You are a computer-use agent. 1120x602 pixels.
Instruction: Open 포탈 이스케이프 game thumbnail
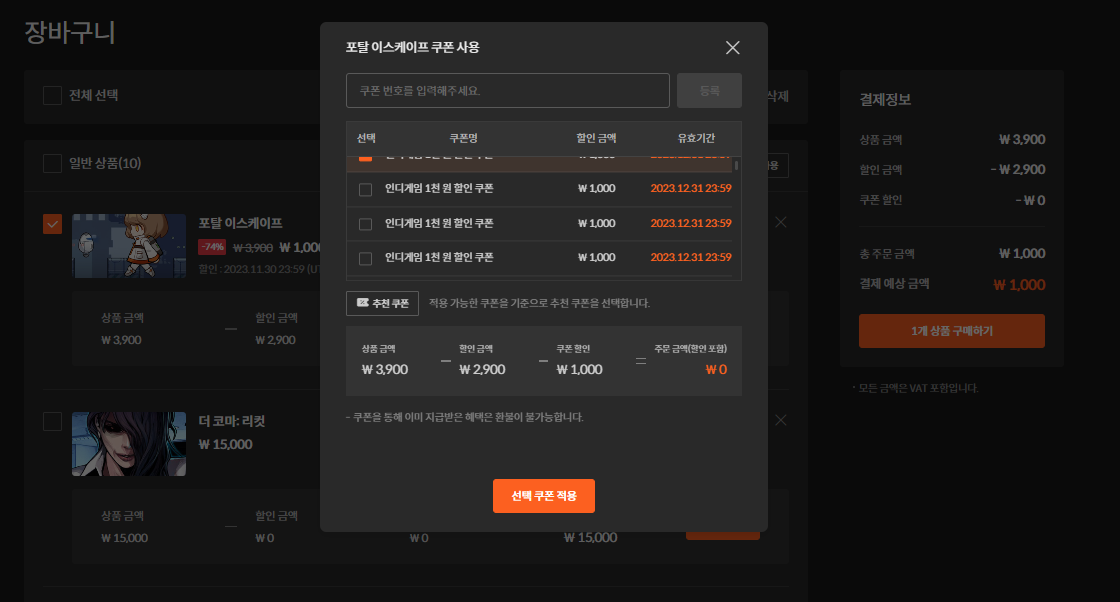(129, 246)
